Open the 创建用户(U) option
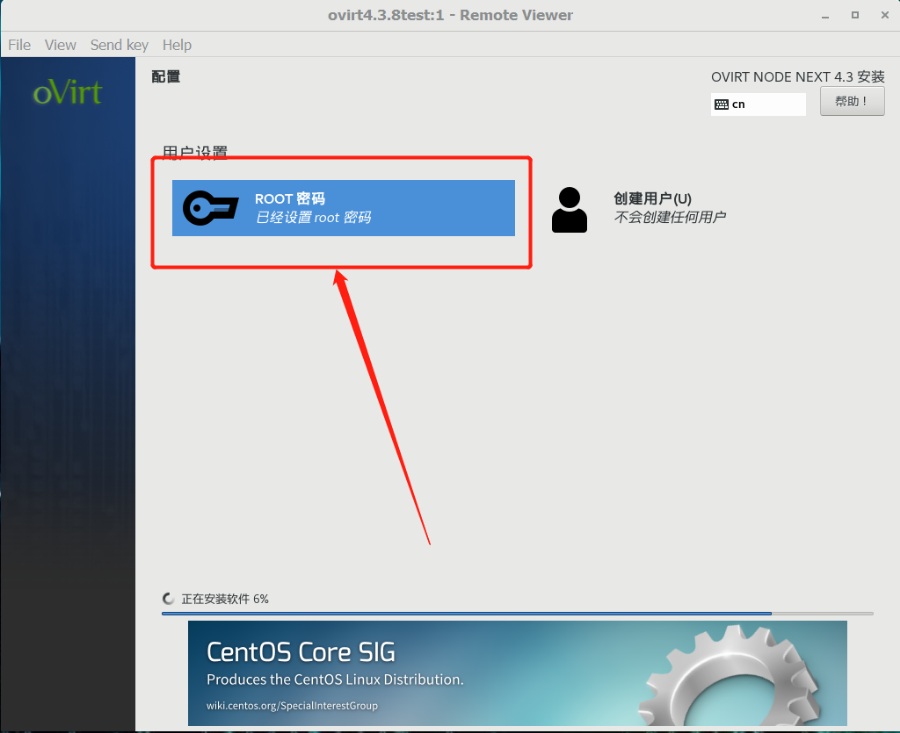The width and height of the screenshot is (900, 733). click(652, 199)
